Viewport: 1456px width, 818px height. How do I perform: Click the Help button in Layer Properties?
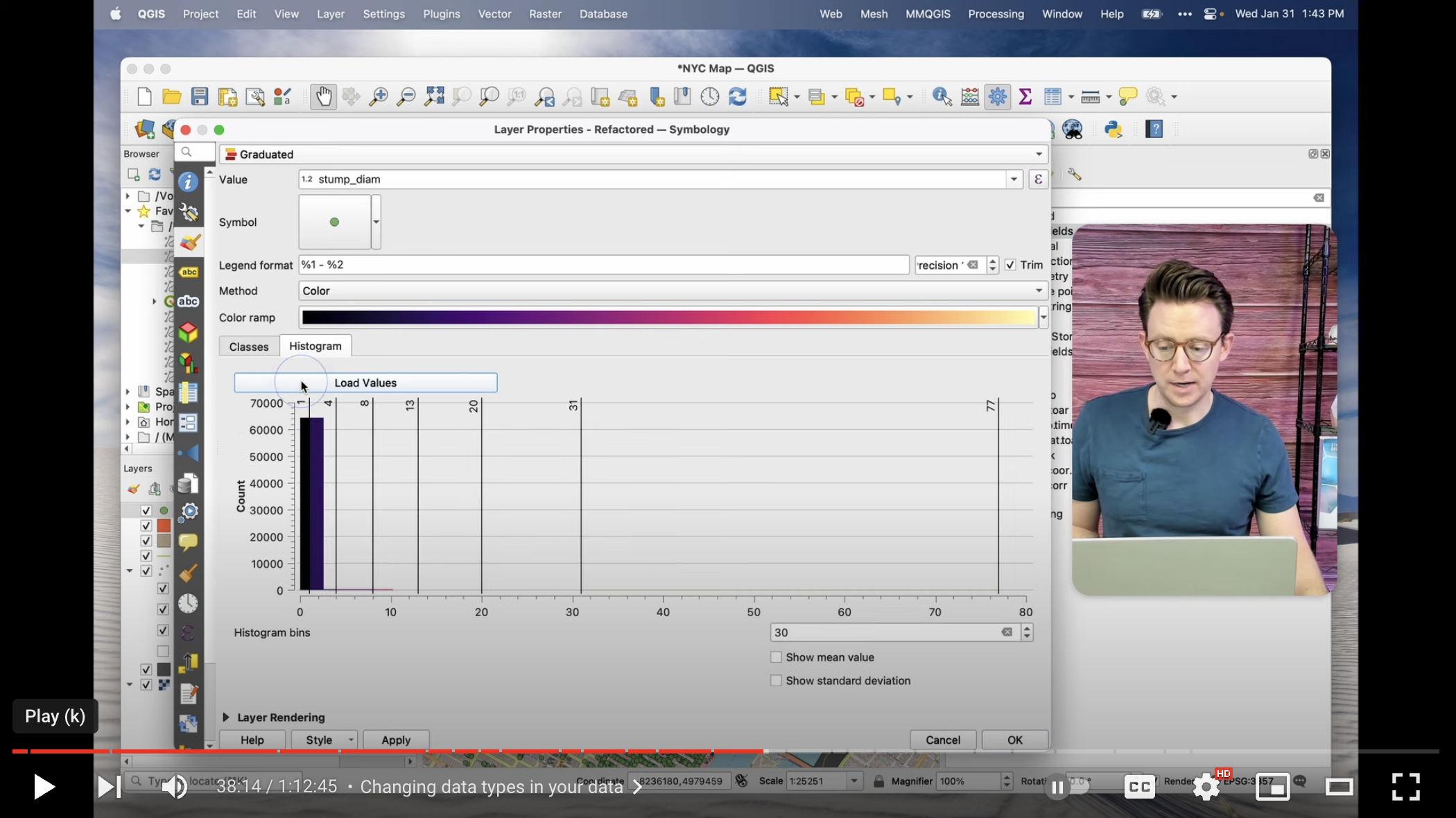click(x=252, y=740)
